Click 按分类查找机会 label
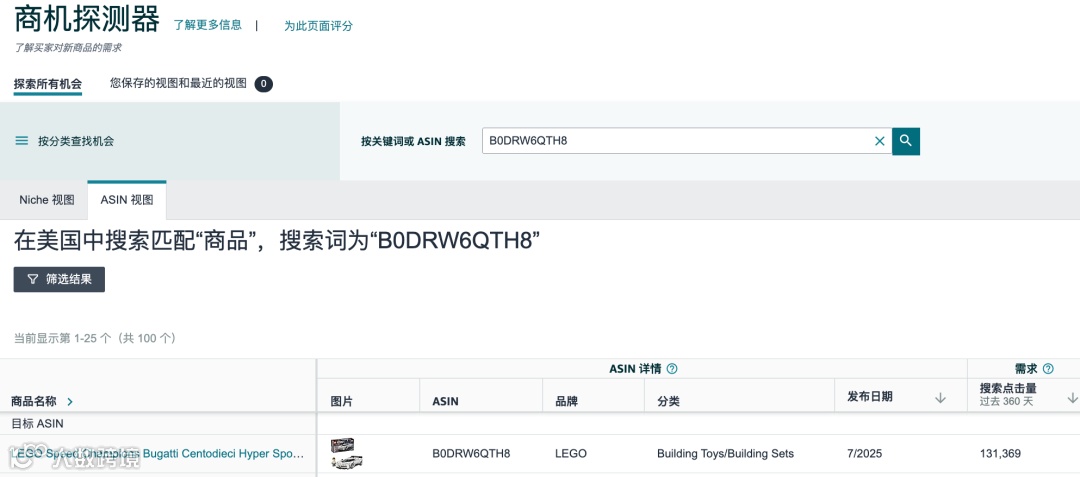This screenshot has width=1080, height=477. [76, 141]
